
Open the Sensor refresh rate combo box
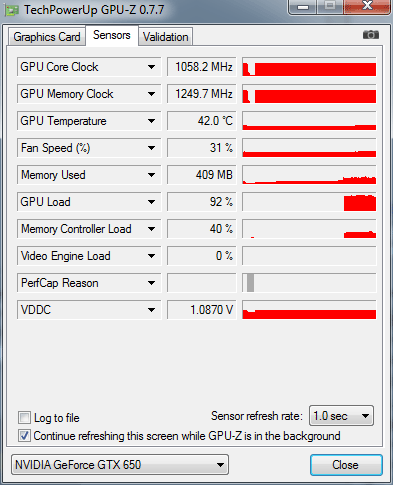341,416
